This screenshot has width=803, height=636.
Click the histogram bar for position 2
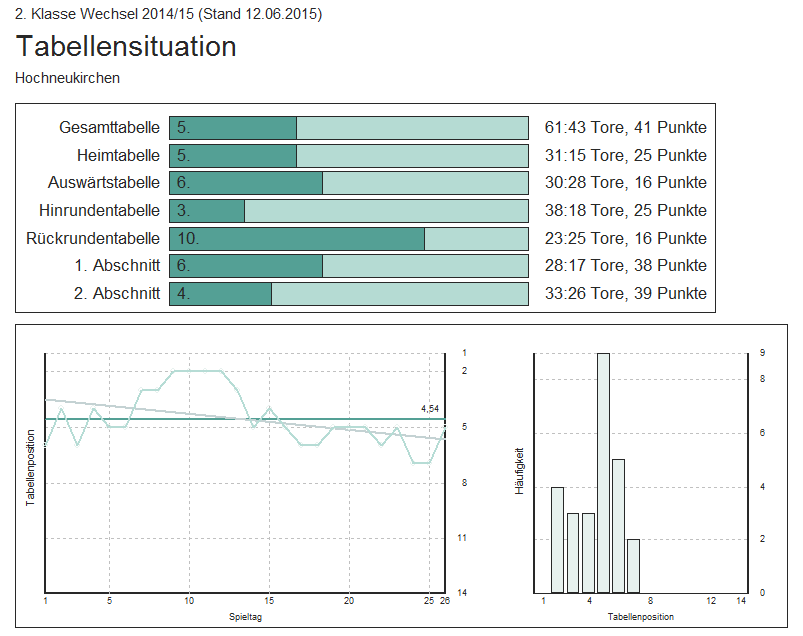click(573, 552)
